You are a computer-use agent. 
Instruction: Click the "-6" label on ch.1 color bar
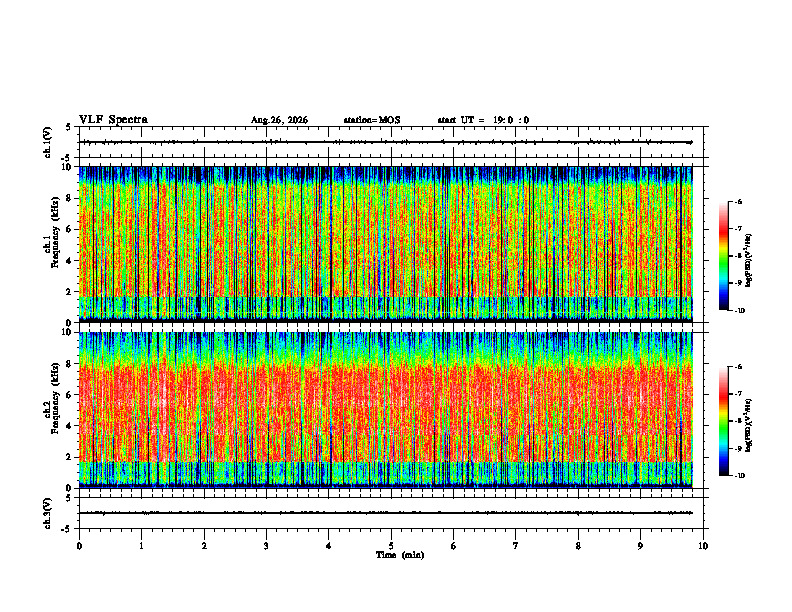(x=738, y=201)
